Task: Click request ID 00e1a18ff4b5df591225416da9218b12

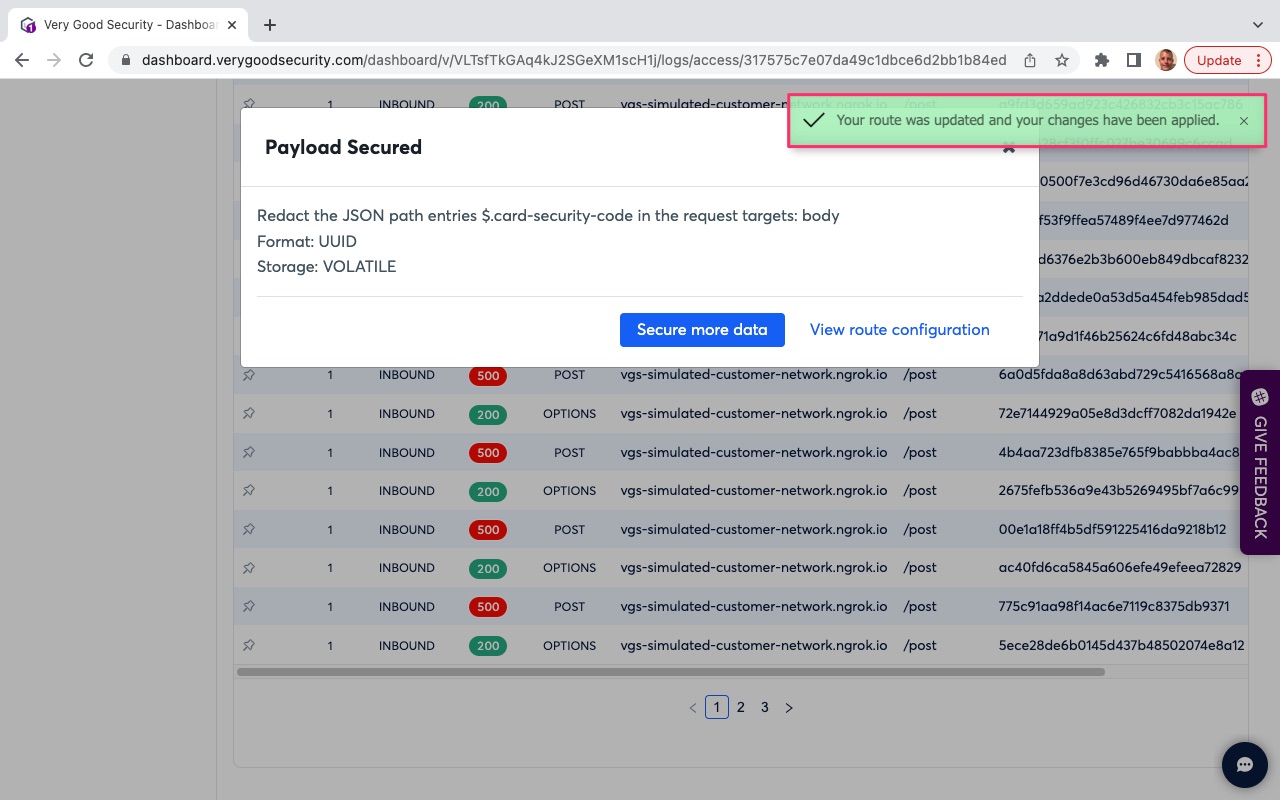Action: click(1112, 530)
